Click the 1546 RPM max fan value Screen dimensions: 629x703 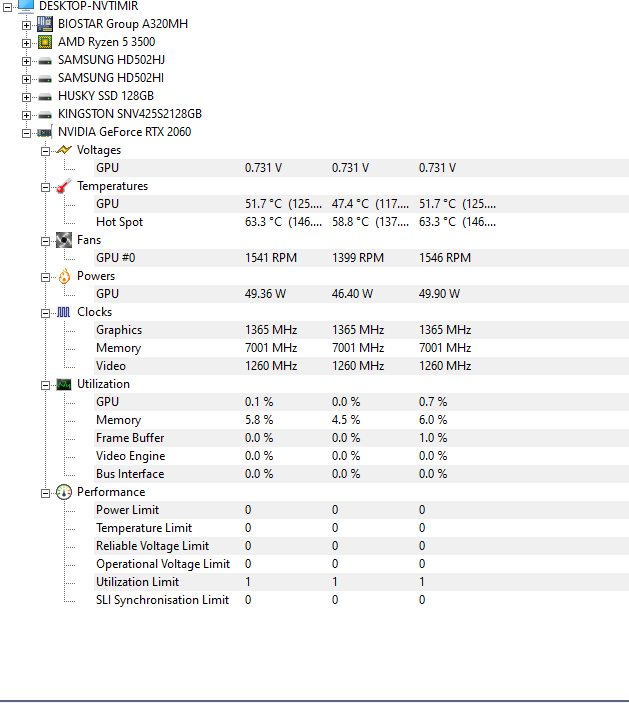point(445,258)
